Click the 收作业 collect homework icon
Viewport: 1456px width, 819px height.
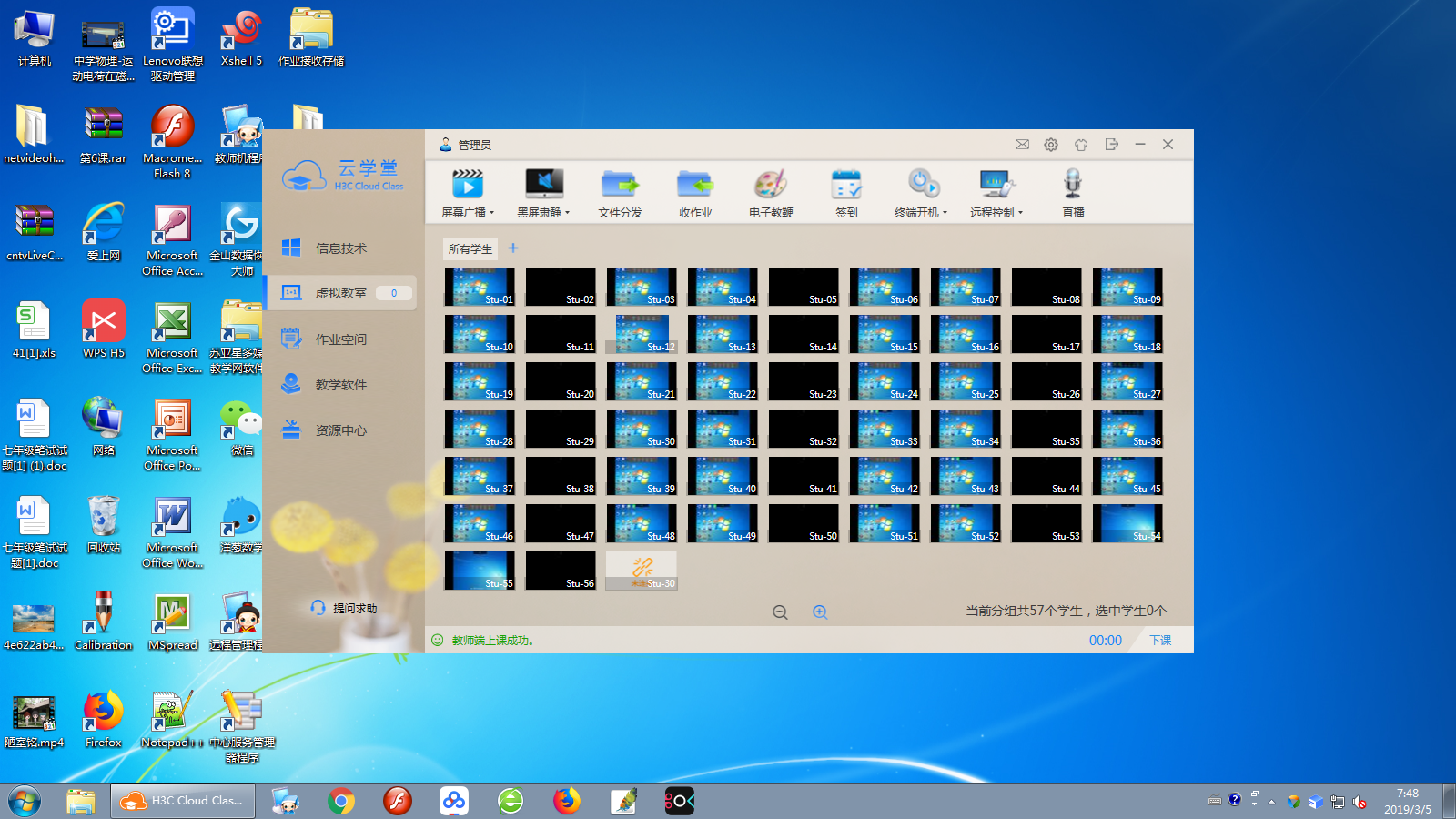click(x=695, y=193)
